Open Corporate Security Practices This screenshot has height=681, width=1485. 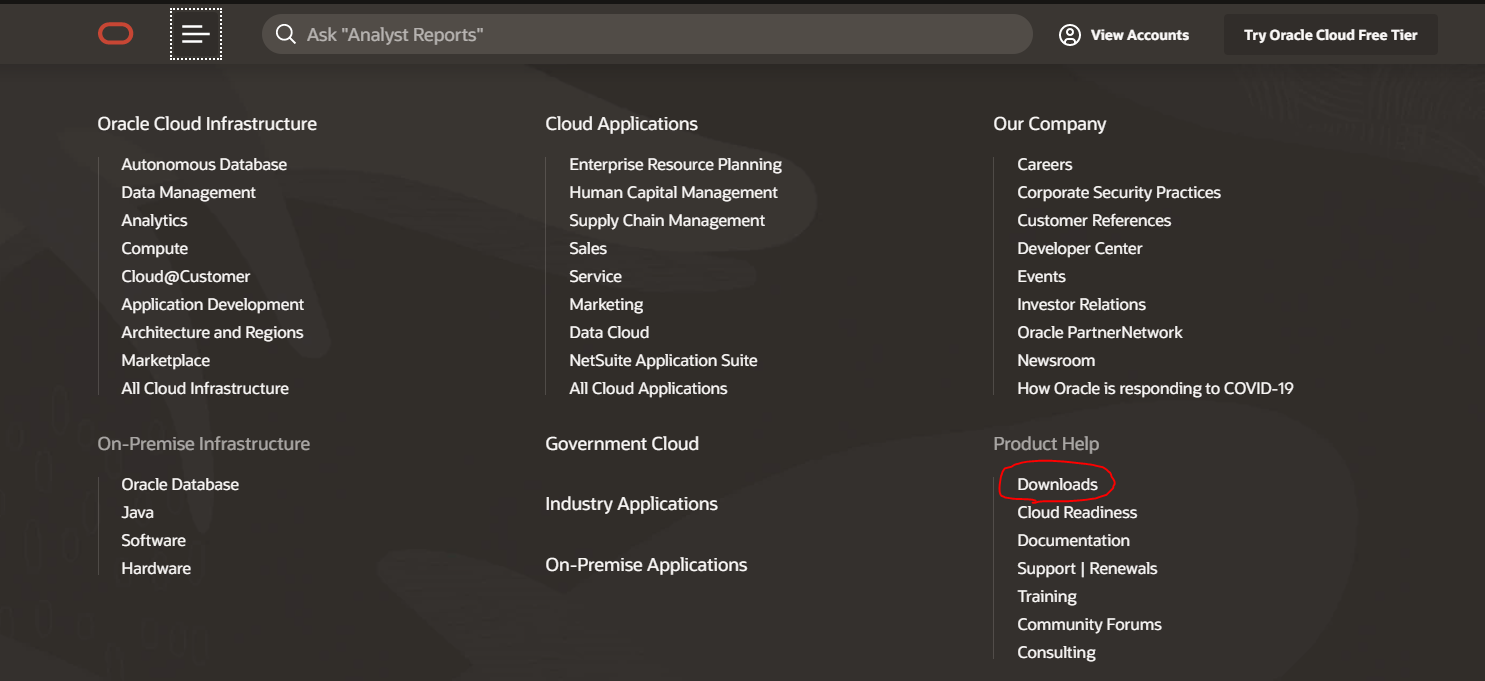point(1119,192)
